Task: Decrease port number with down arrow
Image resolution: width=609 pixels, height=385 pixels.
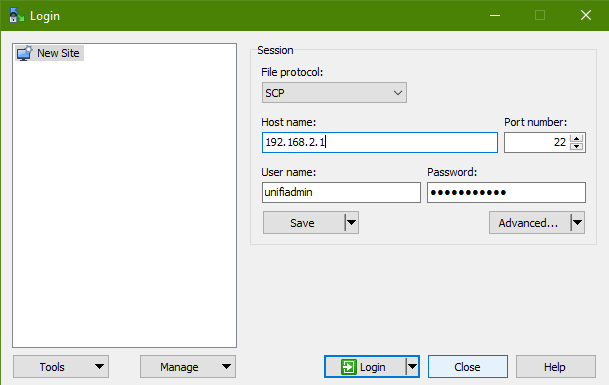Action: [577, 147]
